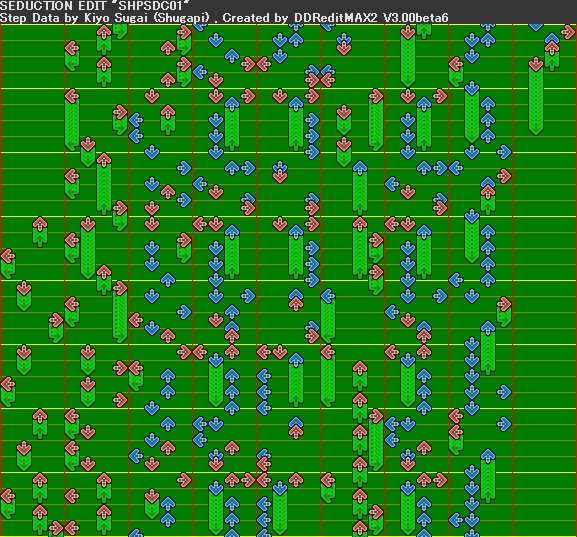577x537 pixels.
Task: Select the long red down freeze in seventh column
Action: click(x=408, y=56)
